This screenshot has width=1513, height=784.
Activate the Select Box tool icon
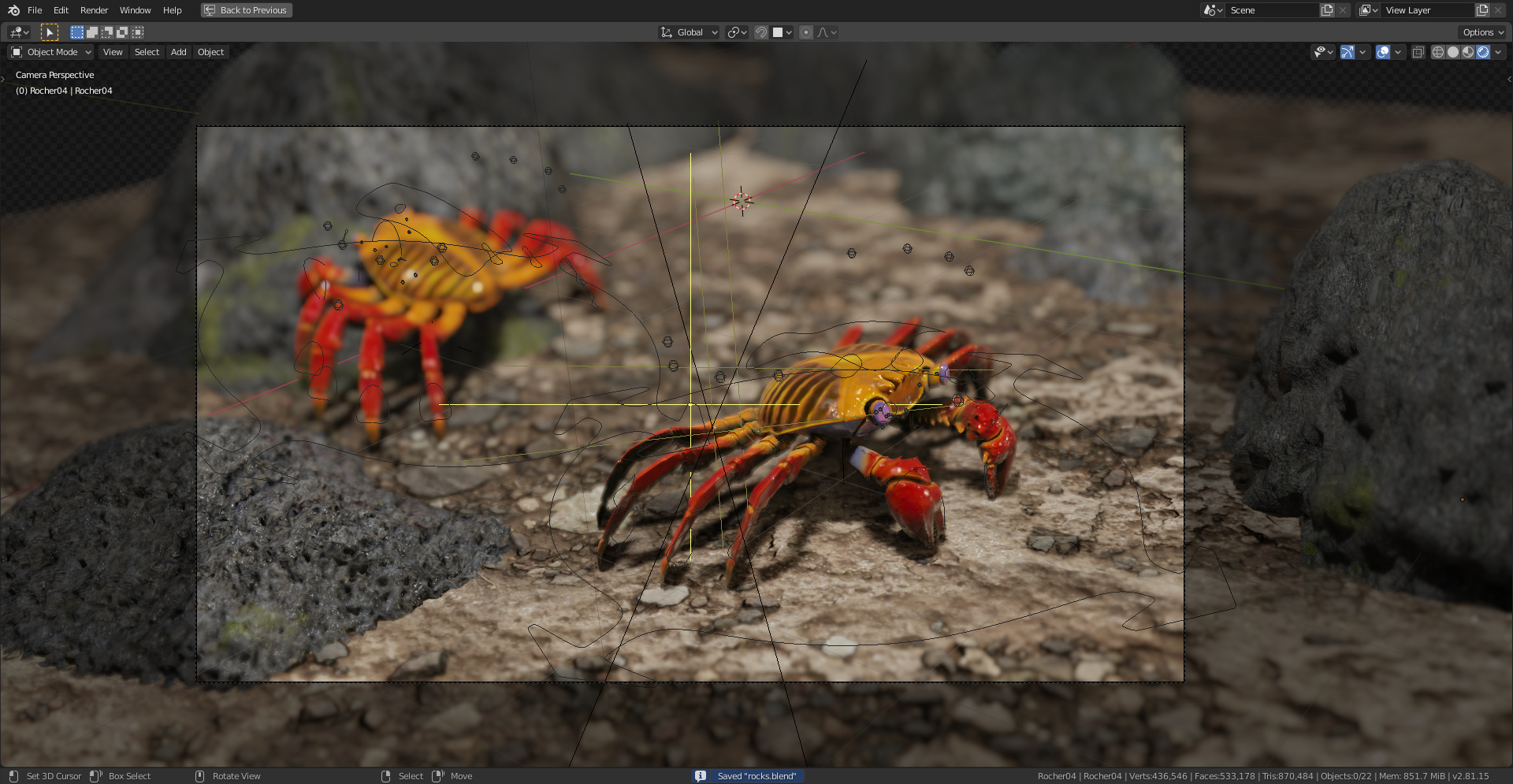49,32
